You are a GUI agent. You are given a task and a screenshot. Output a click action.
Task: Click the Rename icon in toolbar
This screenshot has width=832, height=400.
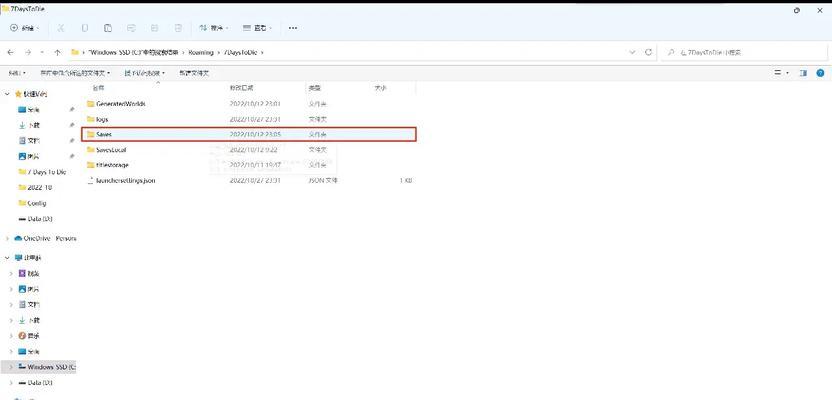pyautogui.click(x=131, y=28)
